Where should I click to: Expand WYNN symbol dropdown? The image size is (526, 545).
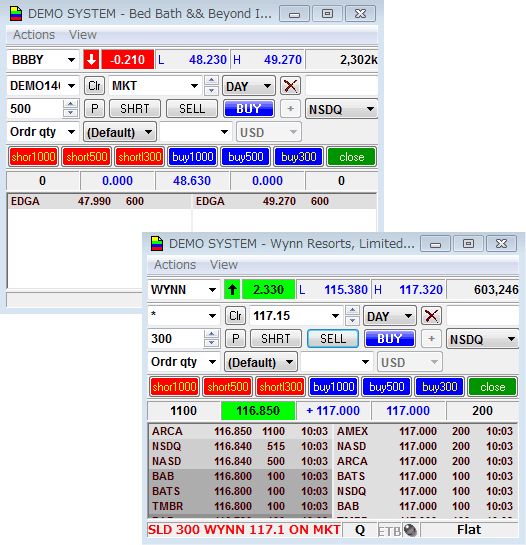tap(212, 290)
